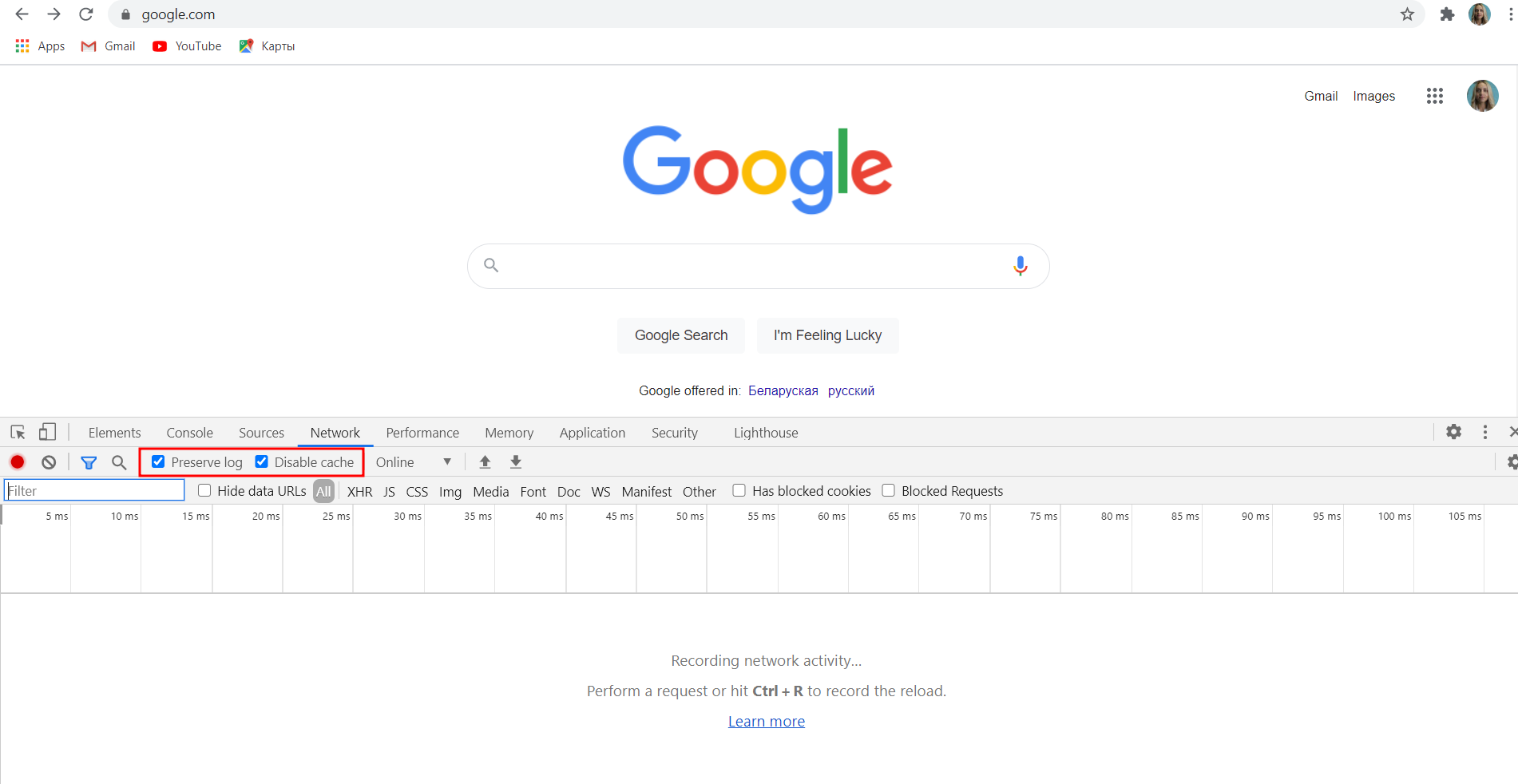
Task: Go forward with browser arrow
Action: (54, 14)
